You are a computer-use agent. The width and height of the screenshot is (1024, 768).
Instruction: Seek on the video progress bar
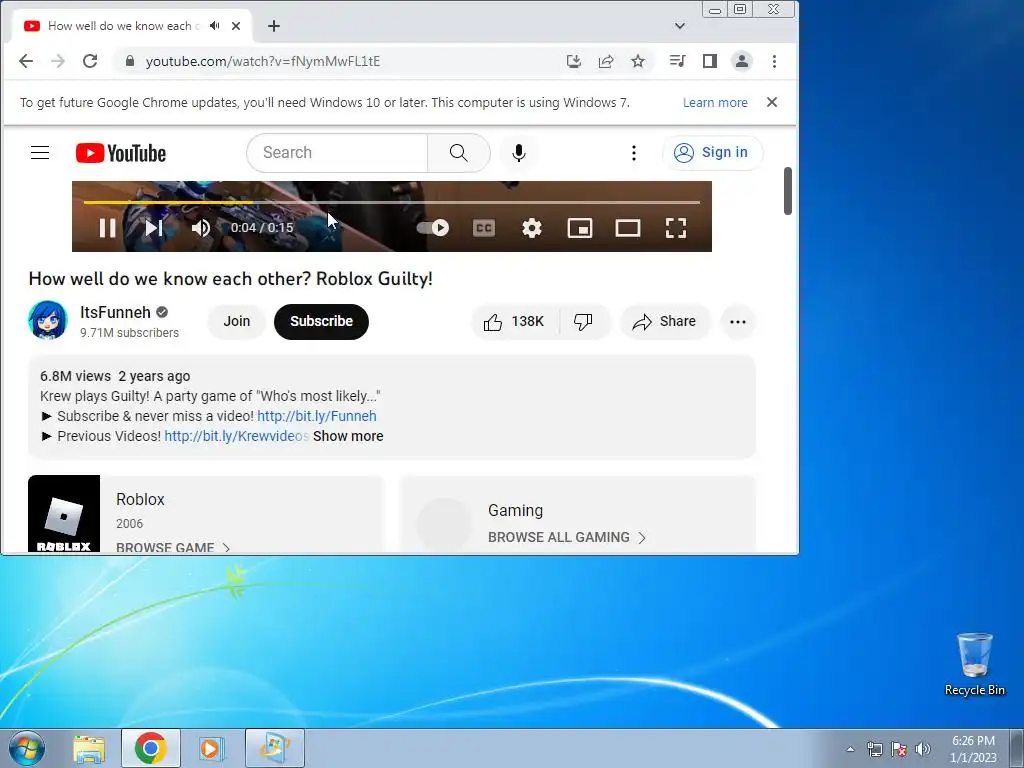tap(392, 202)
